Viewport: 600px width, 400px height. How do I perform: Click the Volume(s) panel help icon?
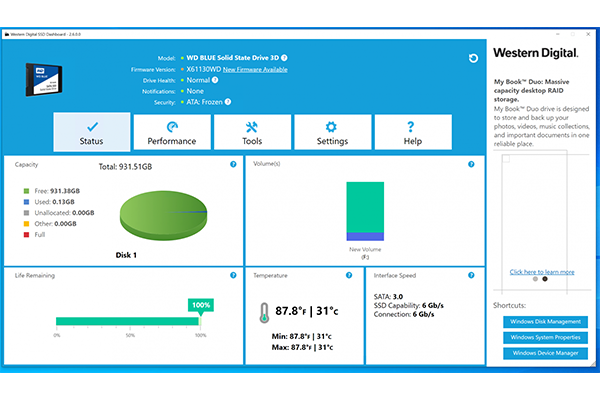(471, 163)
